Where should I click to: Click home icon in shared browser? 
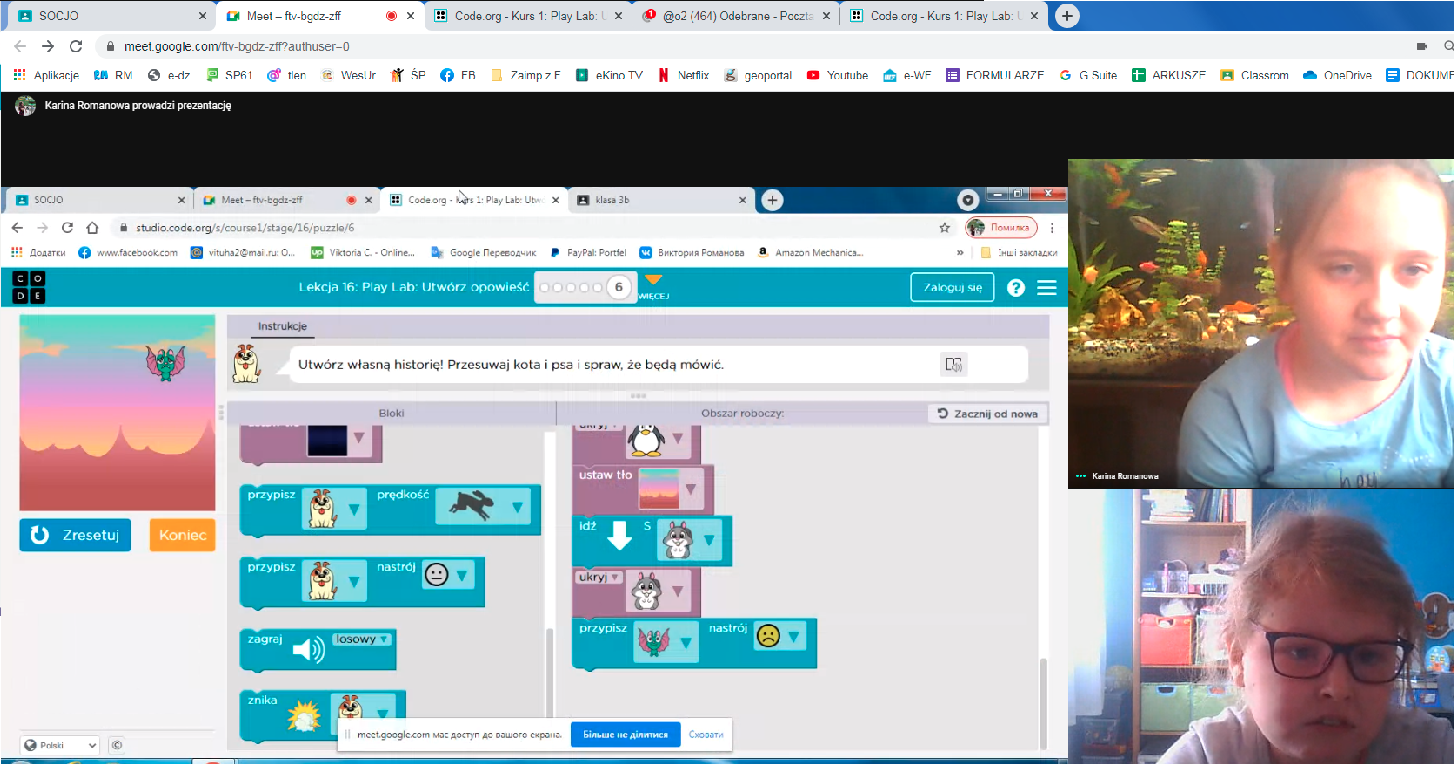(x=93, y=227)
